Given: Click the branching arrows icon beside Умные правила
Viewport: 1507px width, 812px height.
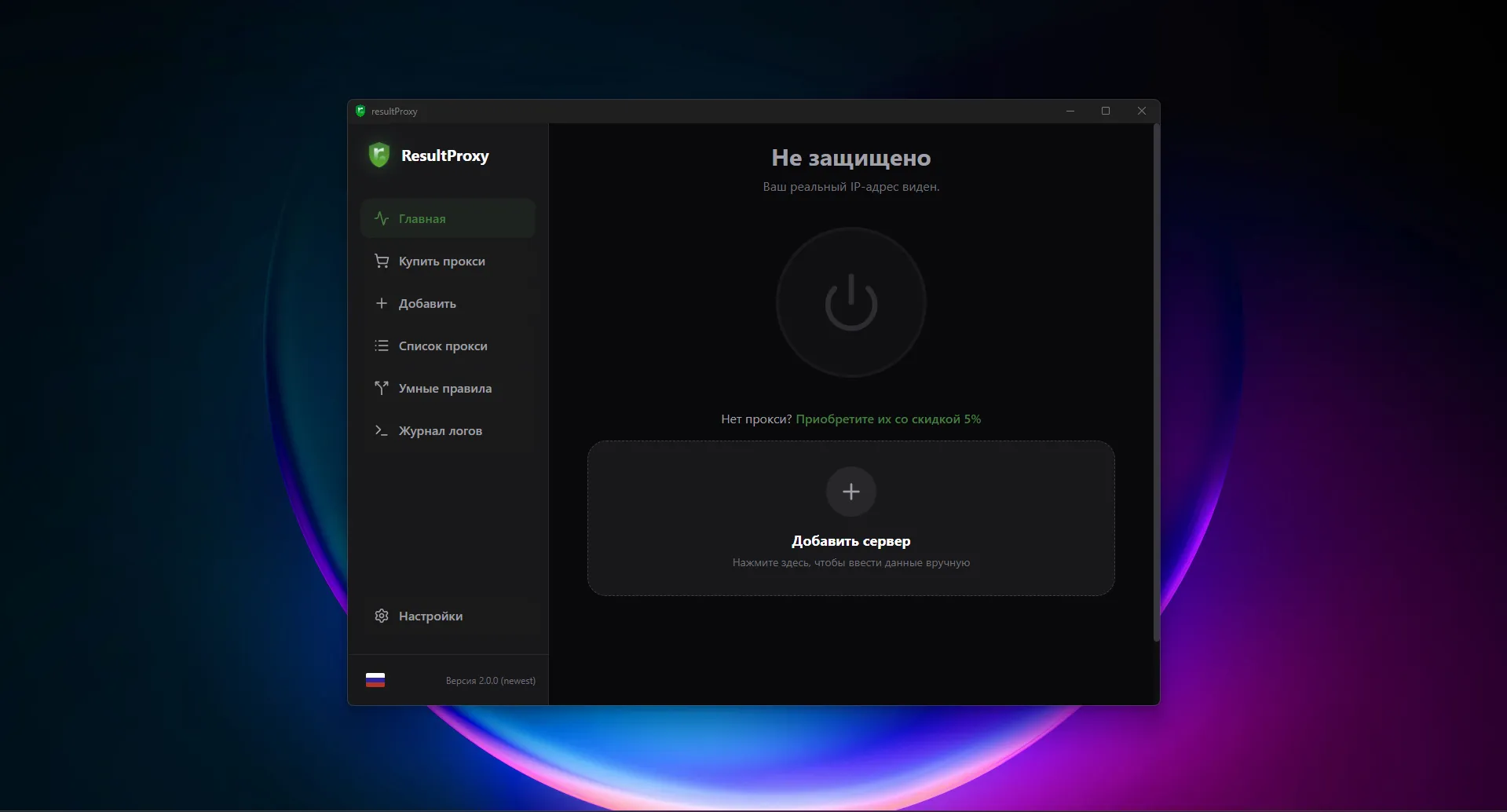Looking at the screenshot, I should click(x=382, y=388).
